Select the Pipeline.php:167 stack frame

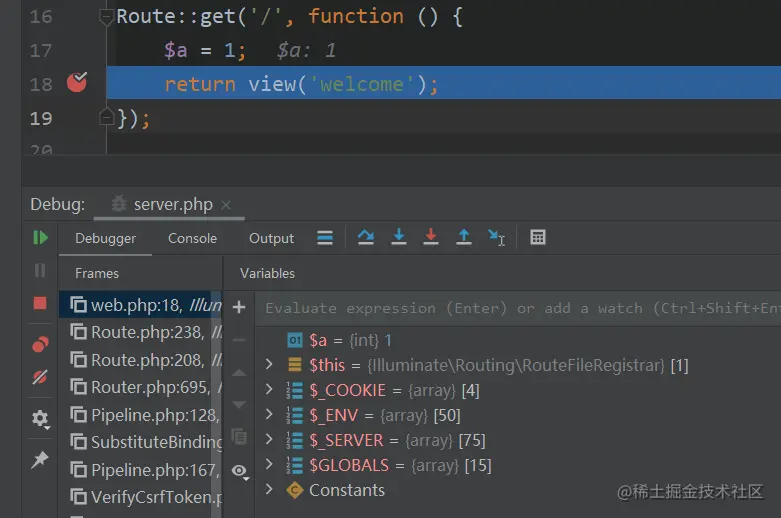pyautogui.click(x=140, y=470)
